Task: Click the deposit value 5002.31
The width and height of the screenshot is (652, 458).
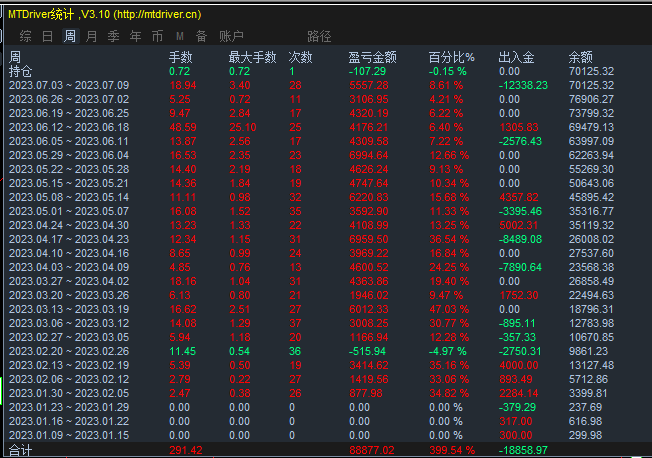Action: click(519, 225)
